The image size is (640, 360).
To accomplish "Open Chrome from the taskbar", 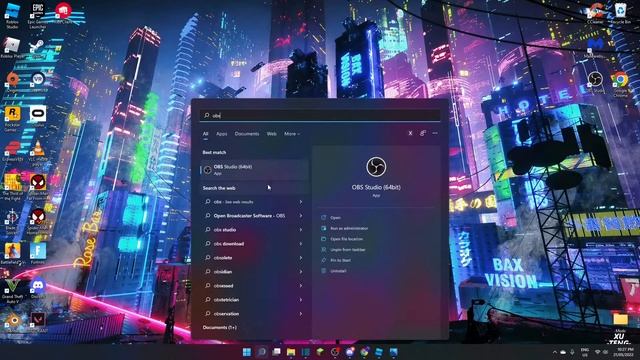I will click(x=364, y=352).
